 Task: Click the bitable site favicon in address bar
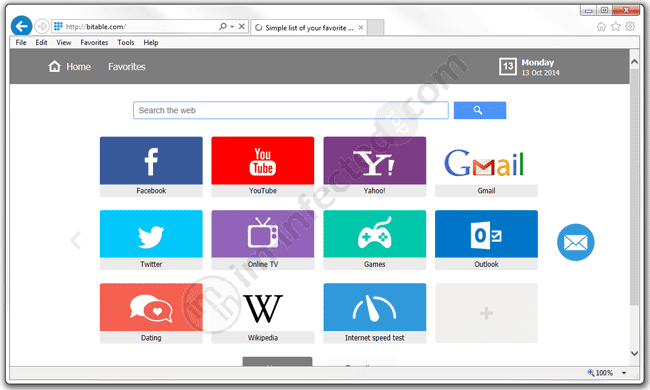click(x=58, y=27)
